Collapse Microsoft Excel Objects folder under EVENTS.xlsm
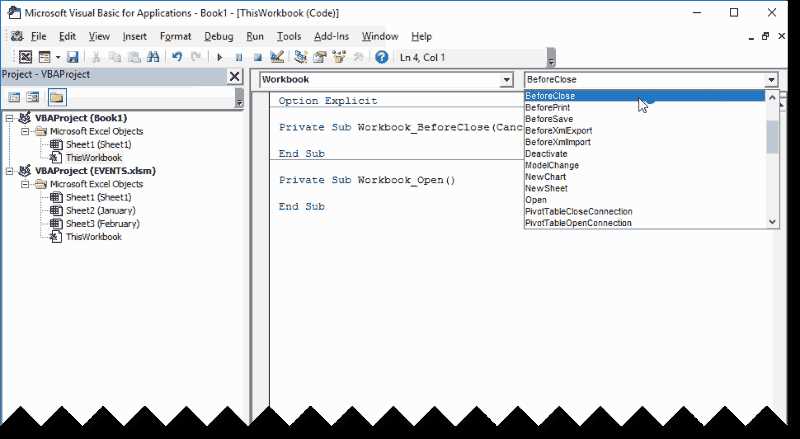Screen dimensions: 800x439 click(24, 184)
